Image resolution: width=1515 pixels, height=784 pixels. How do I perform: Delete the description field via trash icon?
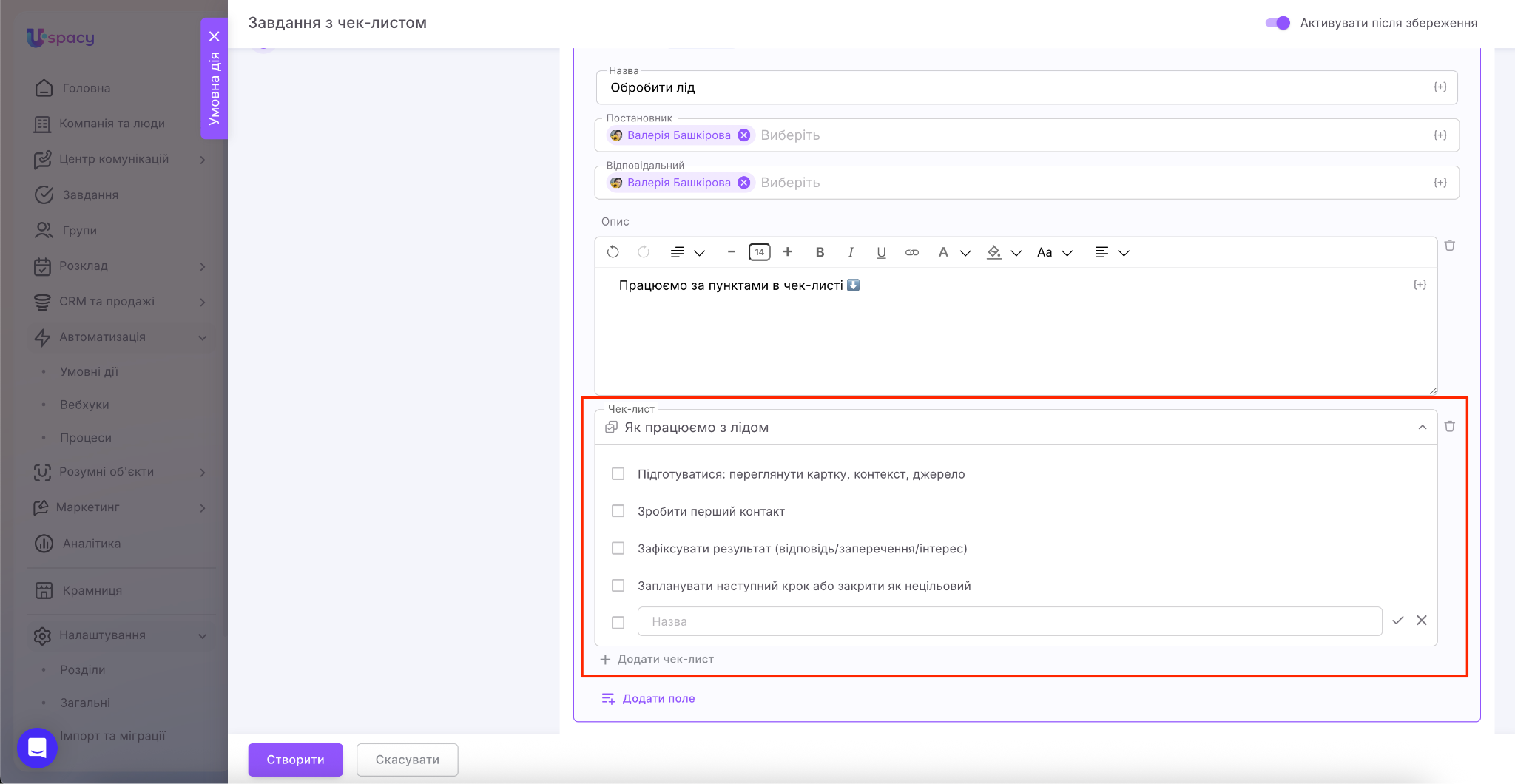pyautogui.click(x=1450, y=245)
